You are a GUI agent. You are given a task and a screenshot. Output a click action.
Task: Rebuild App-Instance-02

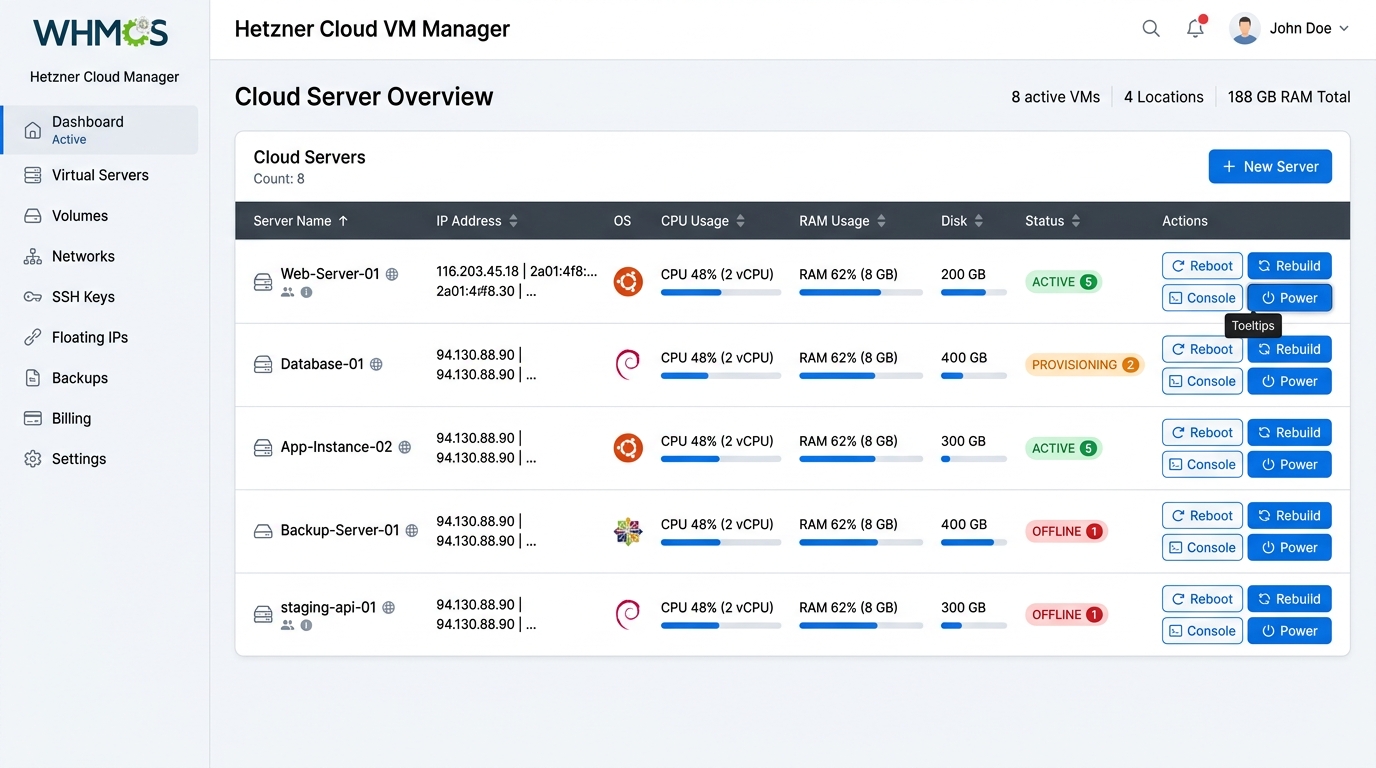click(1289, 432)
